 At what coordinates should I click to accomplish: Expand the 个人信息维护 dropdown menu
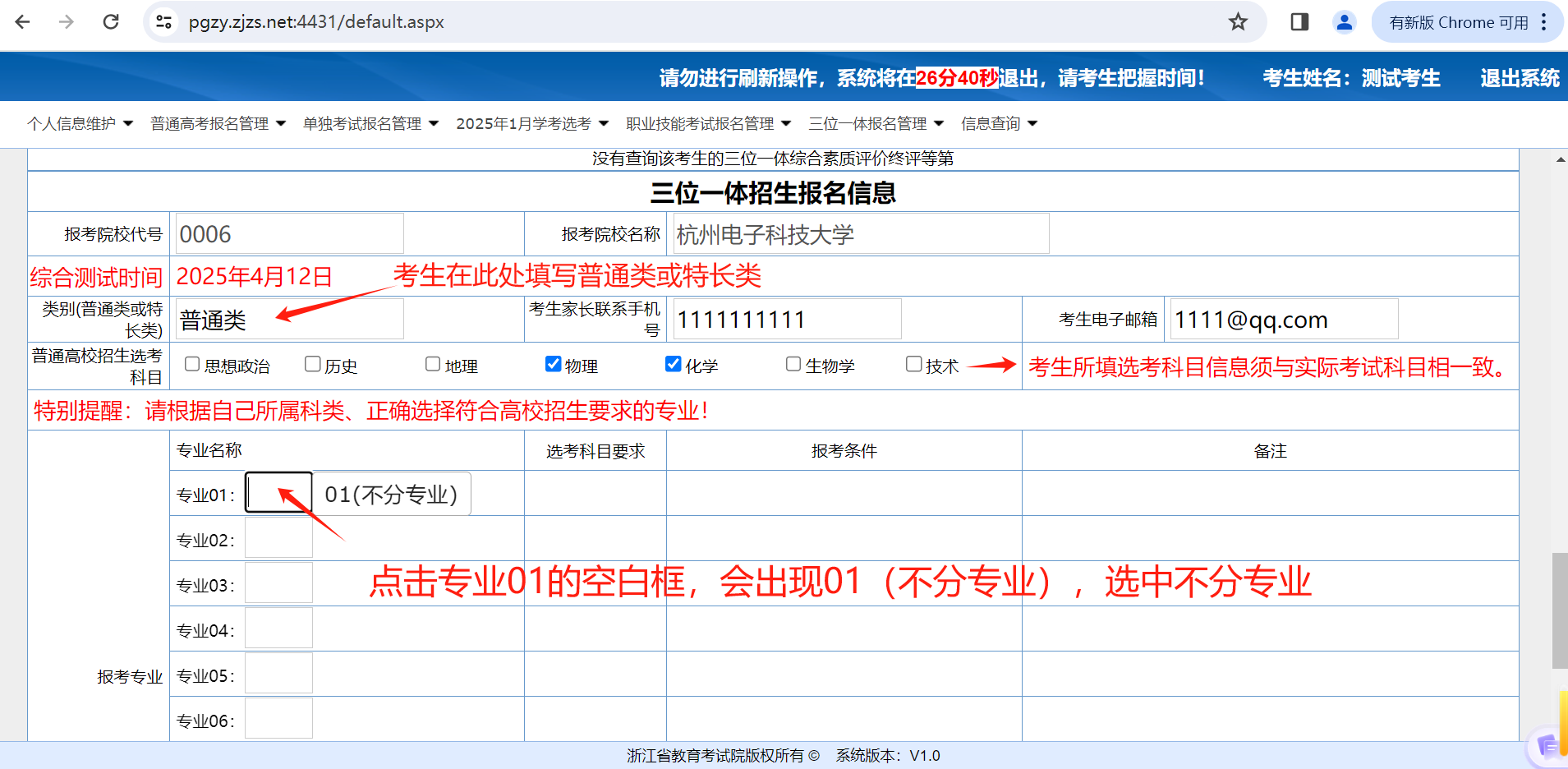tap(80, 123)
